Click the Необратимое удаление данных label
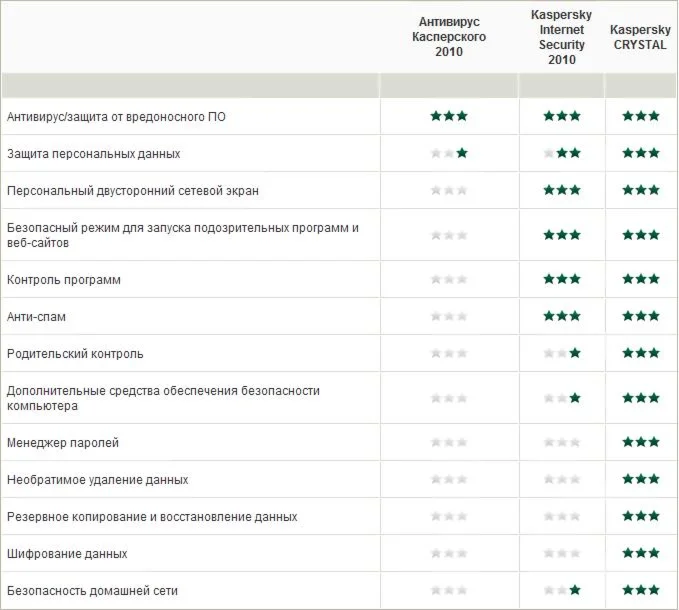The image size is (679, 610). point(97,480)
